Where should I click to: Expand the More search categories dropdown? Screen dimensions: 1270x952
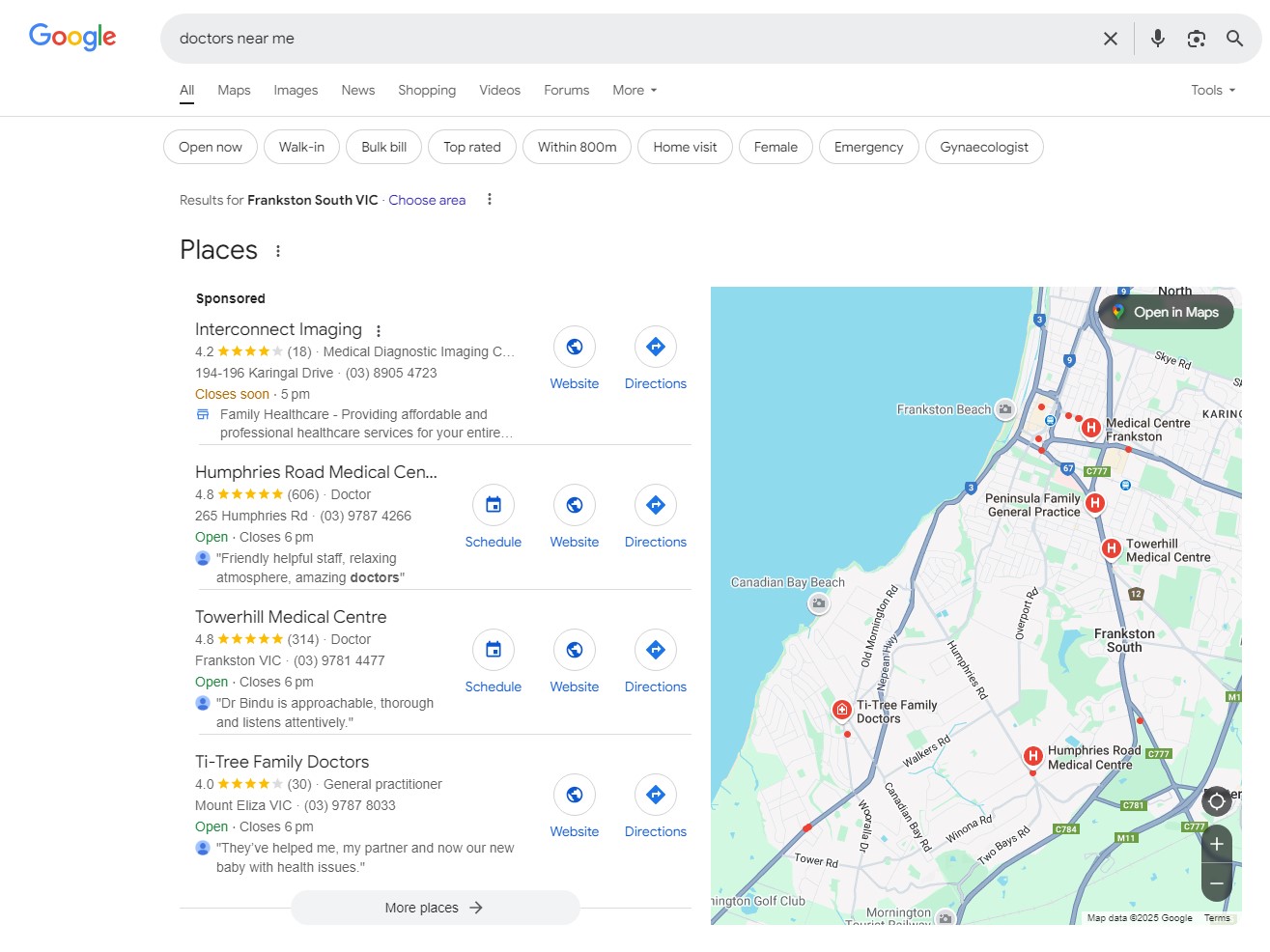click(635, 90)
